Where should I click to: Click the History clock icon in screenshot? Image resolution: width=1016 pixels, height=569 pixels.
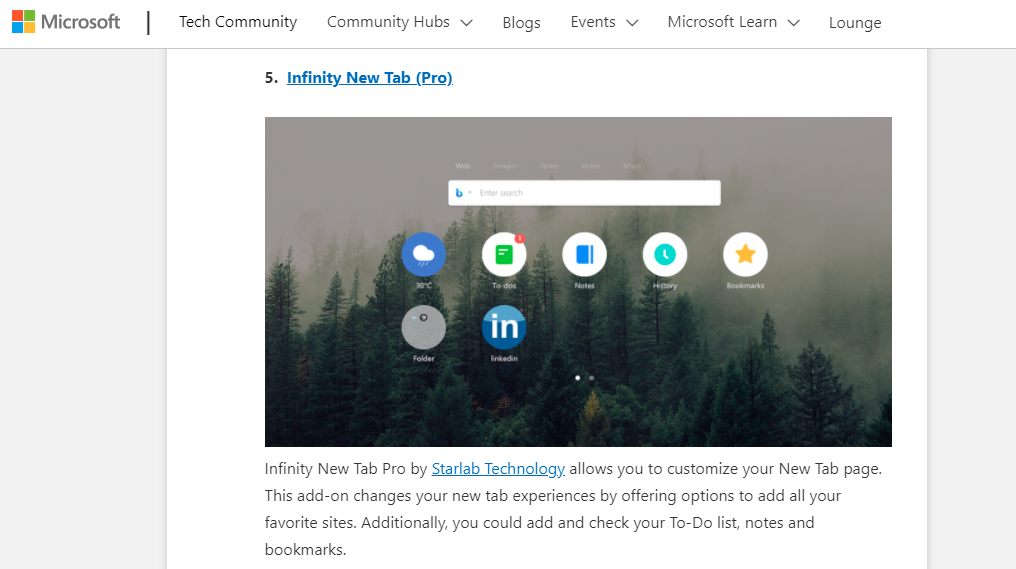click(x=665, y=254)
